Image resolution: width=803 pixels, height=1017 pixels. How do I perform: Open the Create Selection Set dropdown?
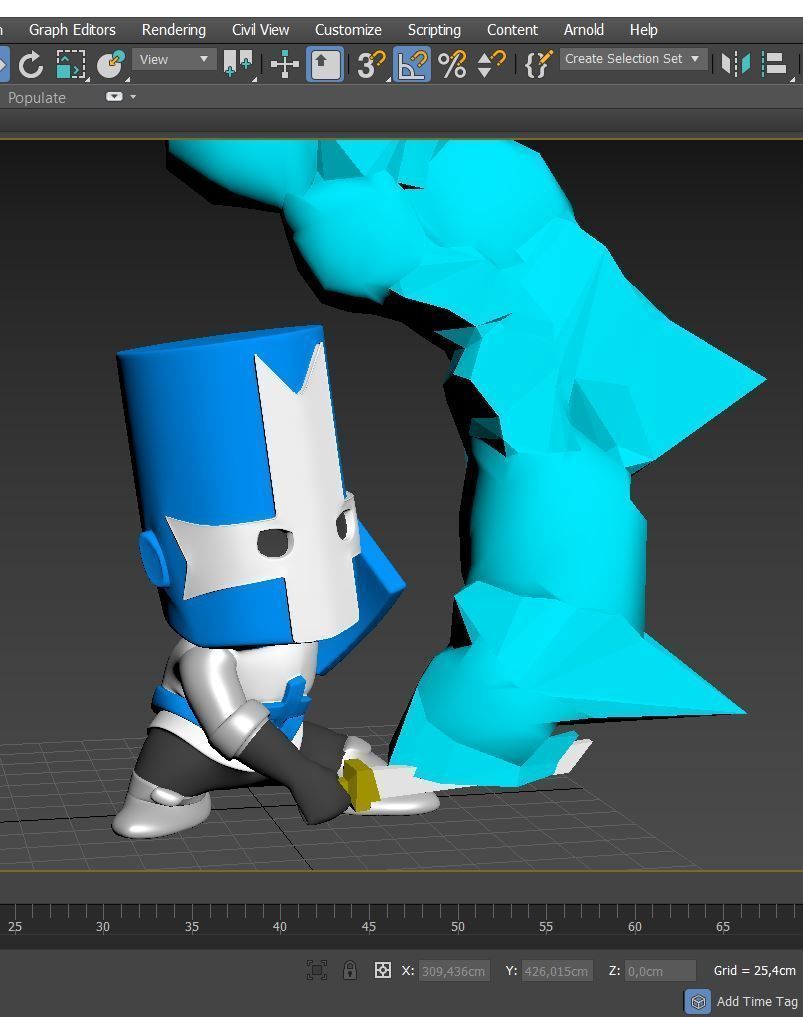tap(633, 58)
